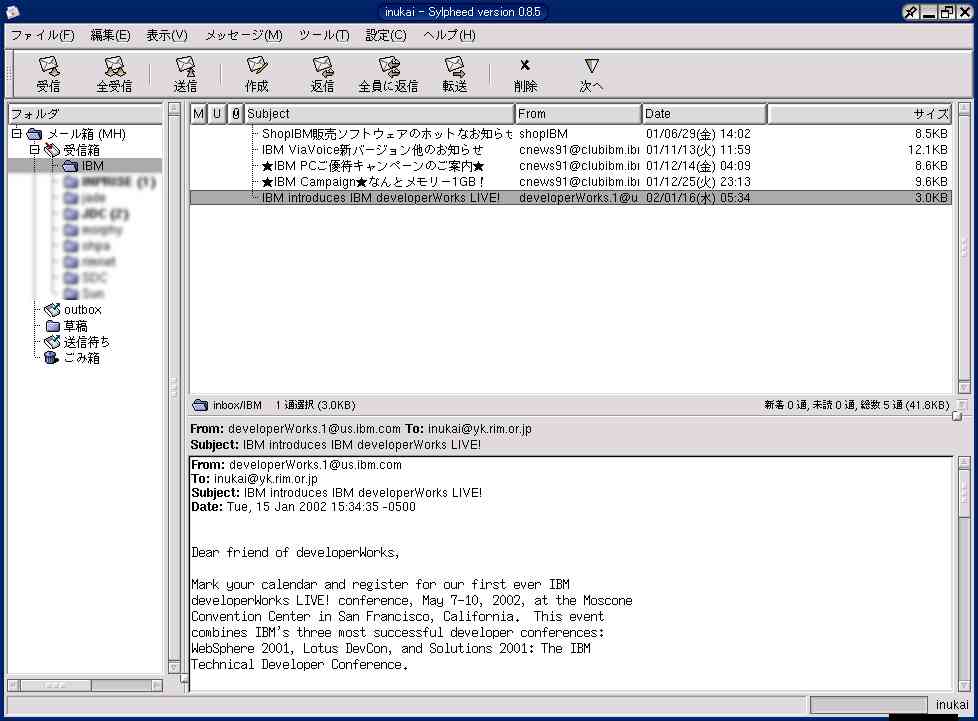
Task: Click the M (mark) column header
Action: coord(198,114)
